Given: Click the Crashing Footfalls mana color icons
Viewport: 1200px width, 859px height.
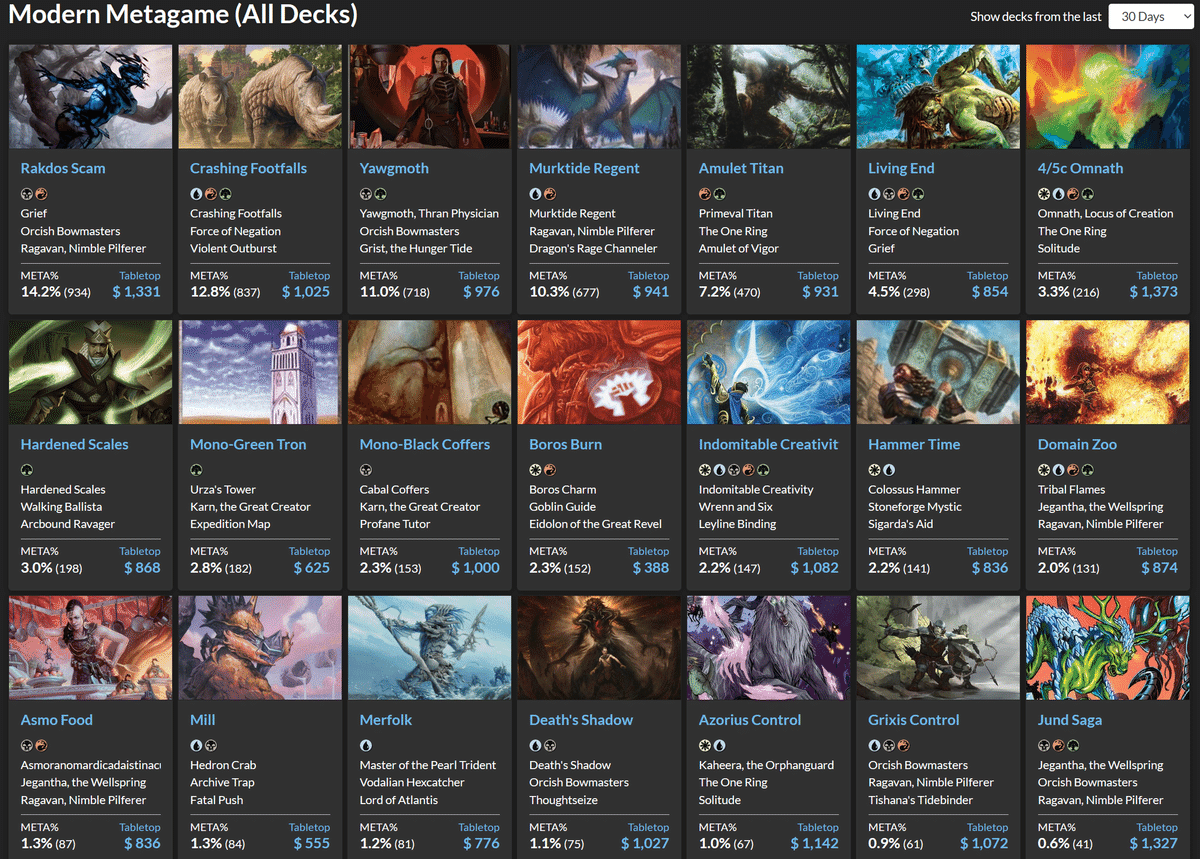Looking at the screenshot, I should click(x=211, y=194).
